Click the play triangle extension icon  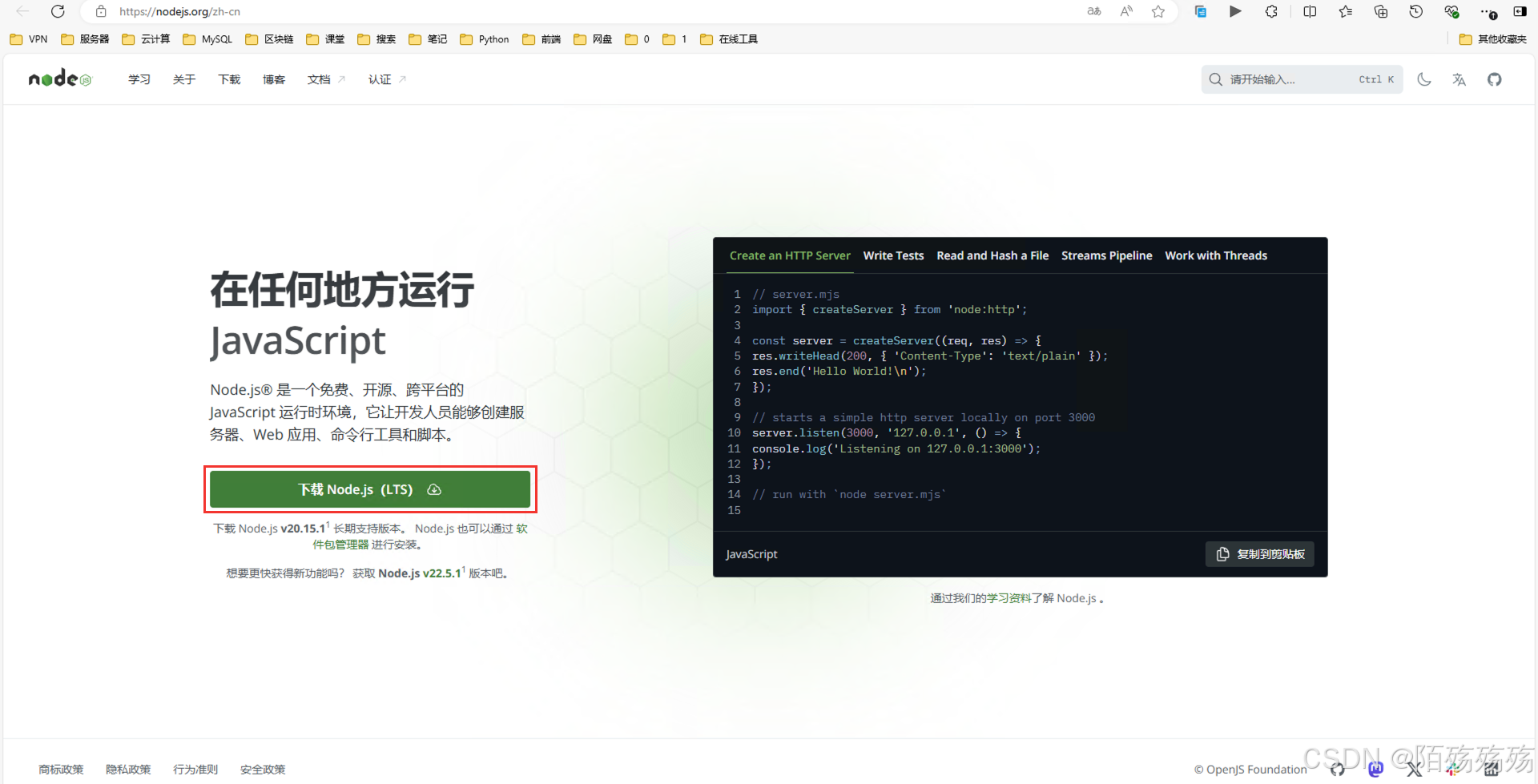click(1235, 11)
